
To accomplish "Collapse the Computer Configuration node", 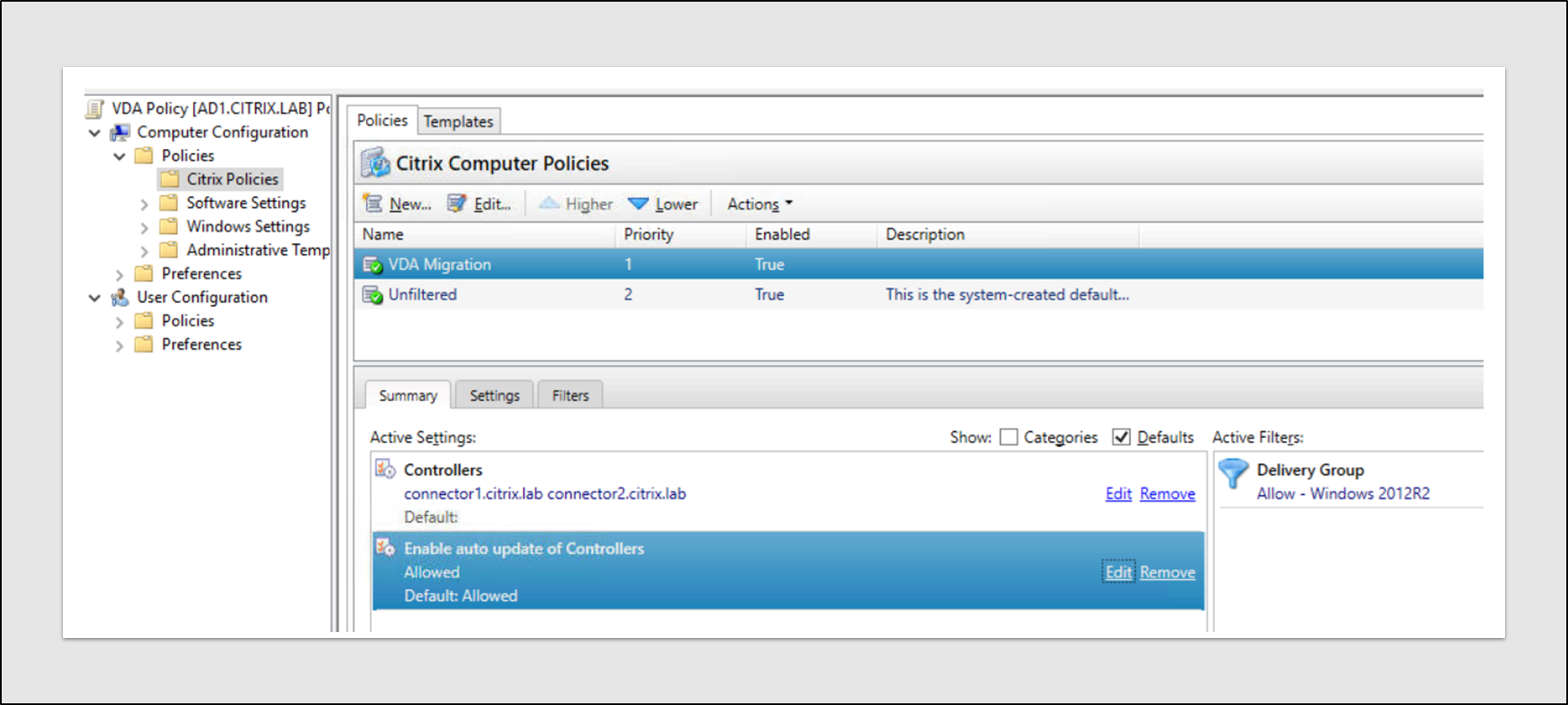I will 95,132.
